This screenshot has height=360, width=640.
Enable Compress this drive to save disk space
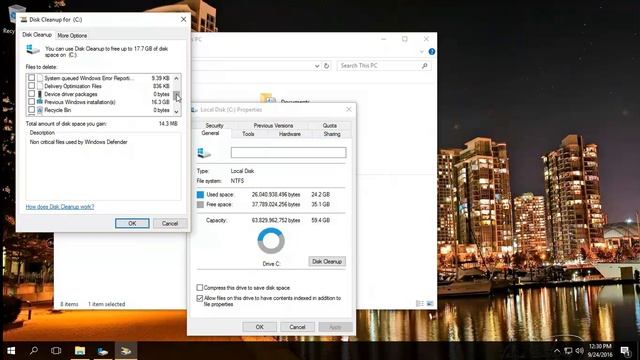point(200,288)
